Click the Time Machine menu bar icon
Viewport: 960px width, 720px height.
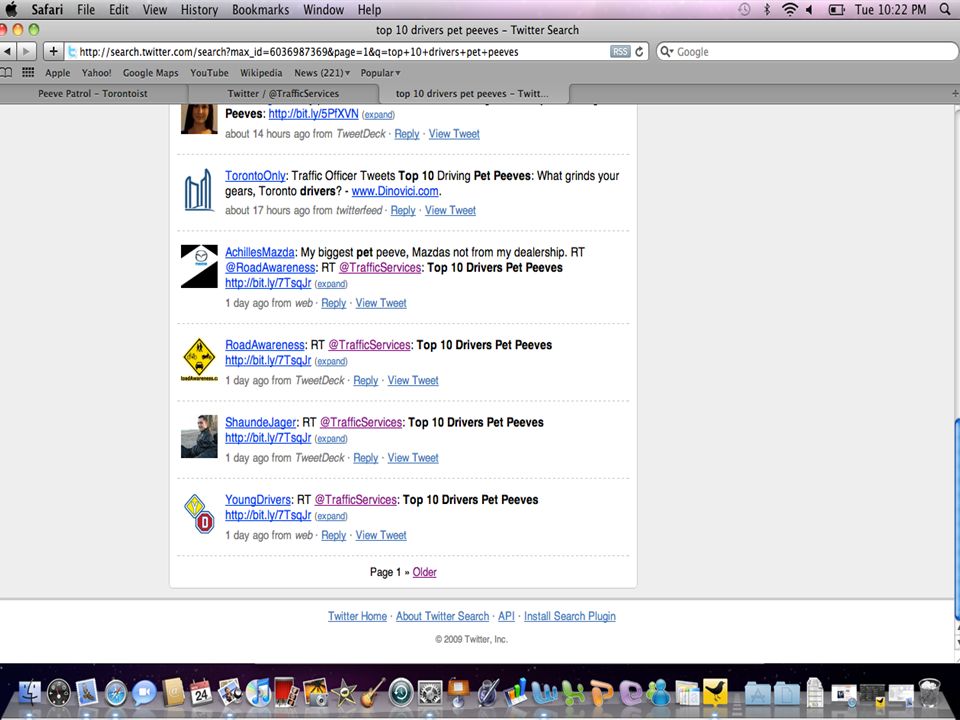click(744, 9)
